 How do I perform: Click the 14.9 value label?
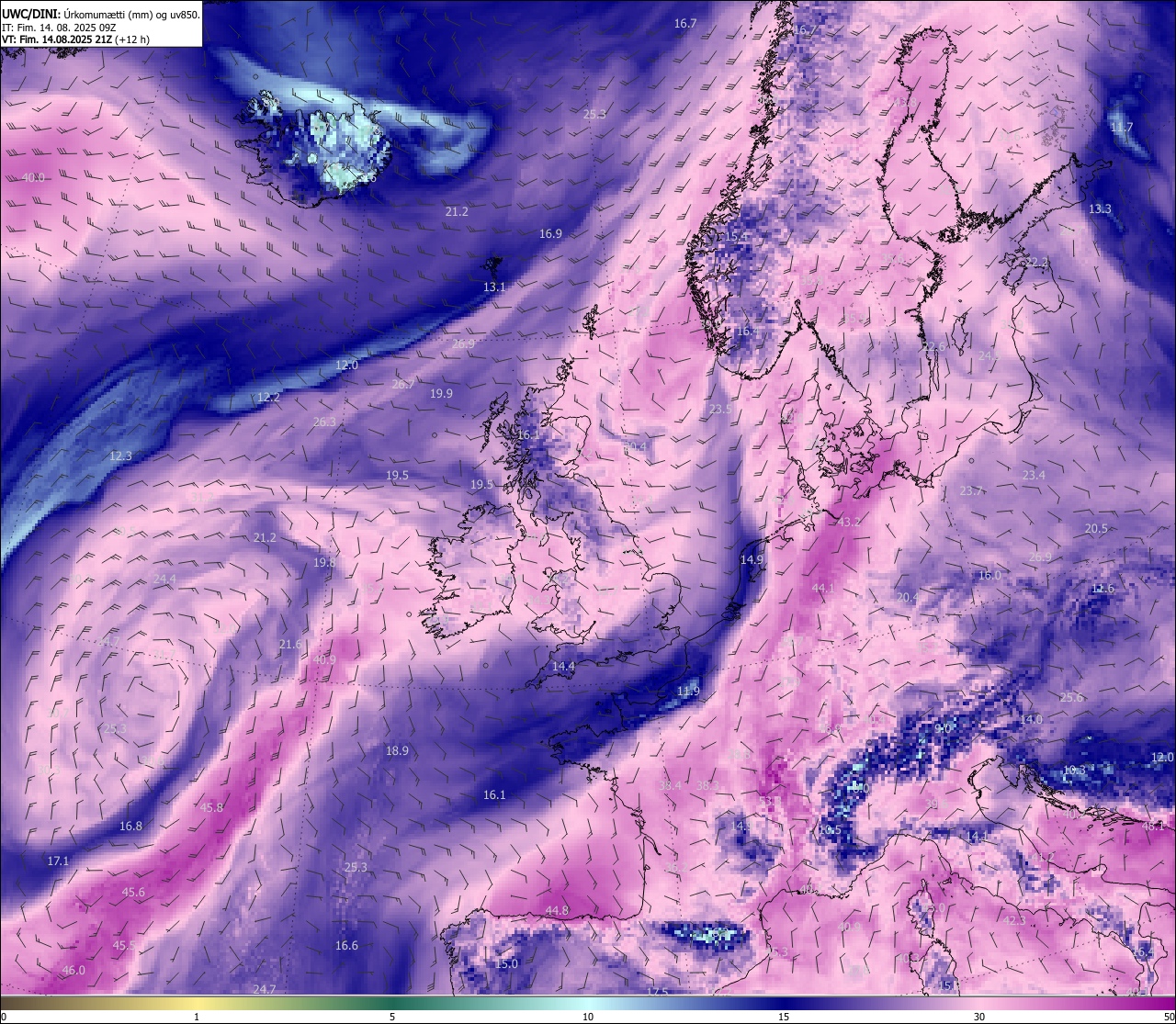tap(752, 560)
